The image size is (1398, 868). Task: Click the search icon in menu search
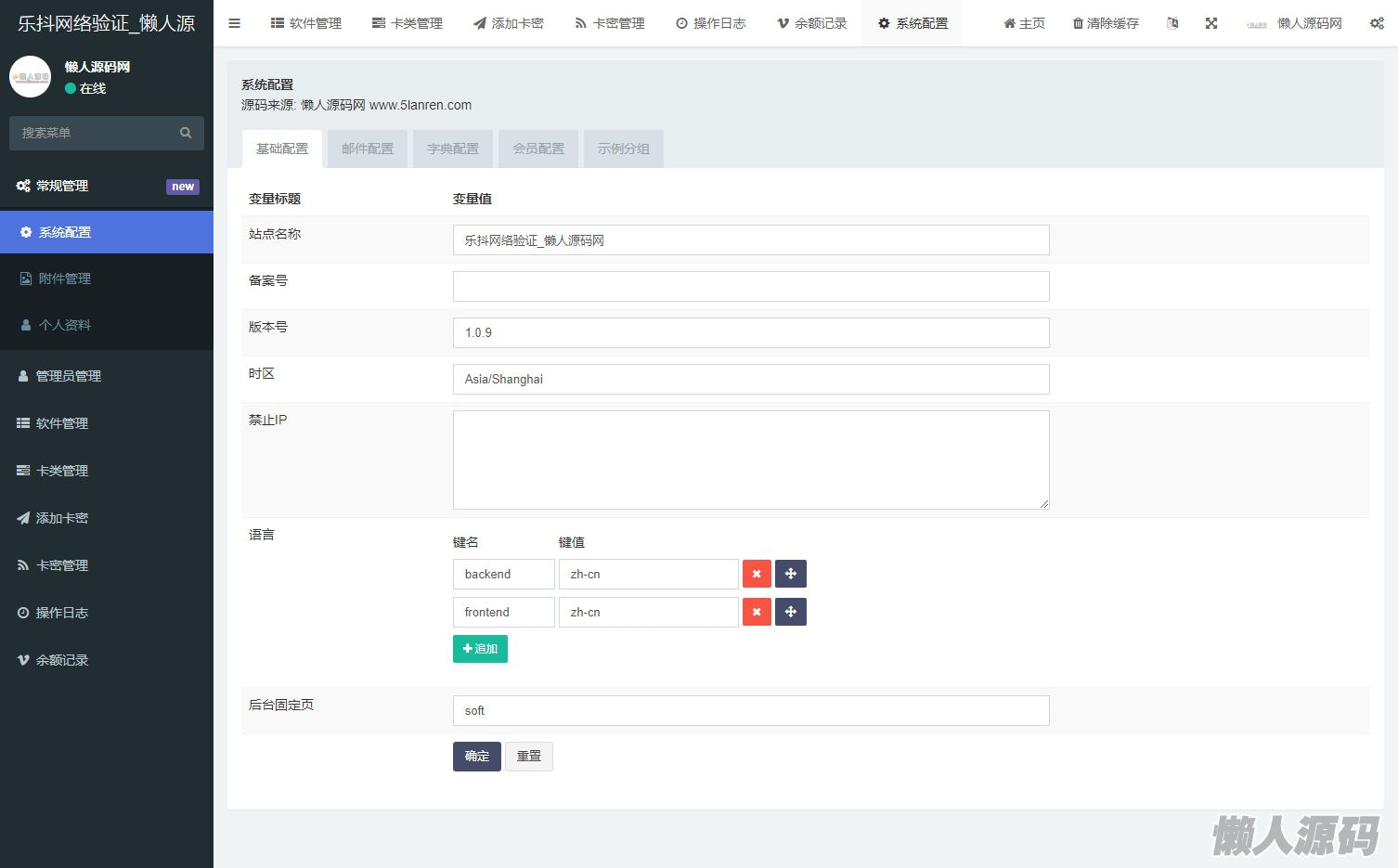[x=186, y=133]
